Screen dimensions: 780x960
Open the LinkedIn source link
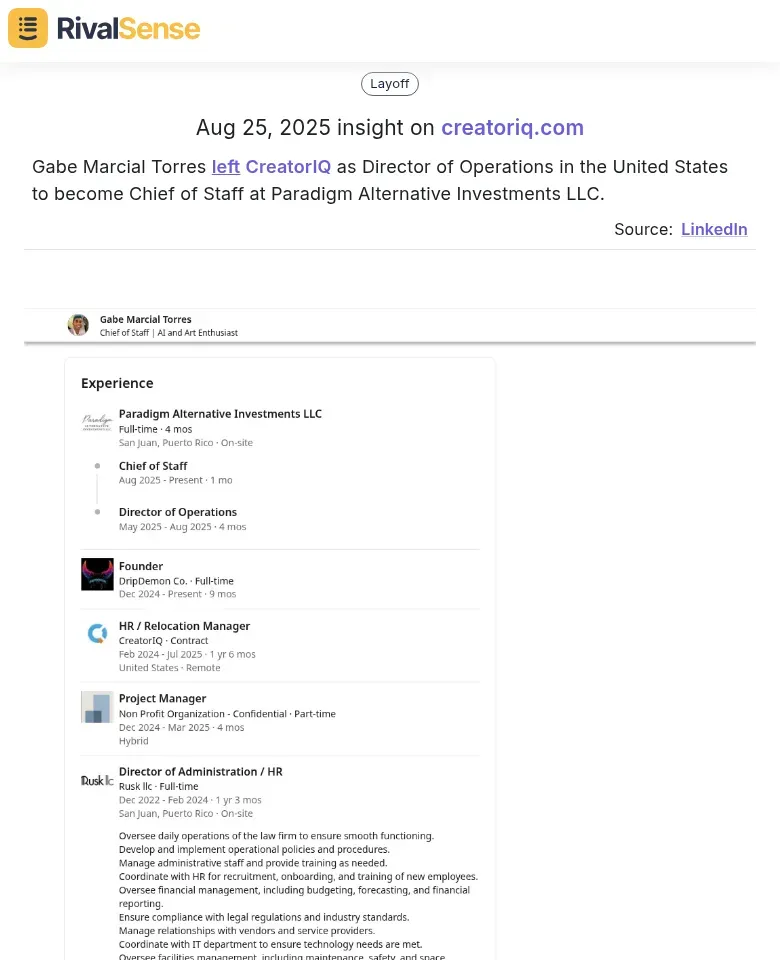tap(714, 229)
